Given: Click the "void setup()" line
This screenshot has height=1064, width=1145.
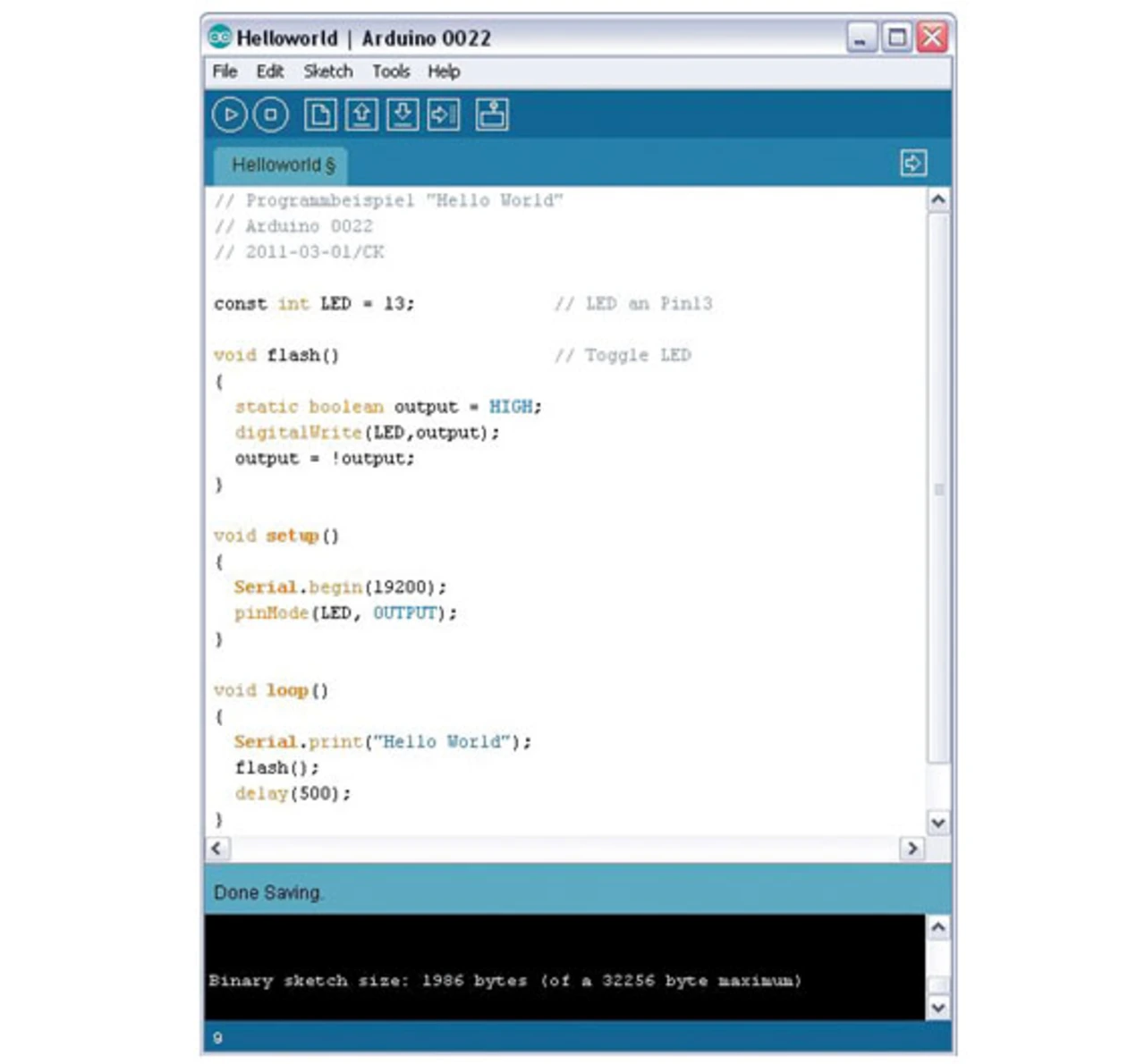Looking at the screenshot, I should point(276,536).
